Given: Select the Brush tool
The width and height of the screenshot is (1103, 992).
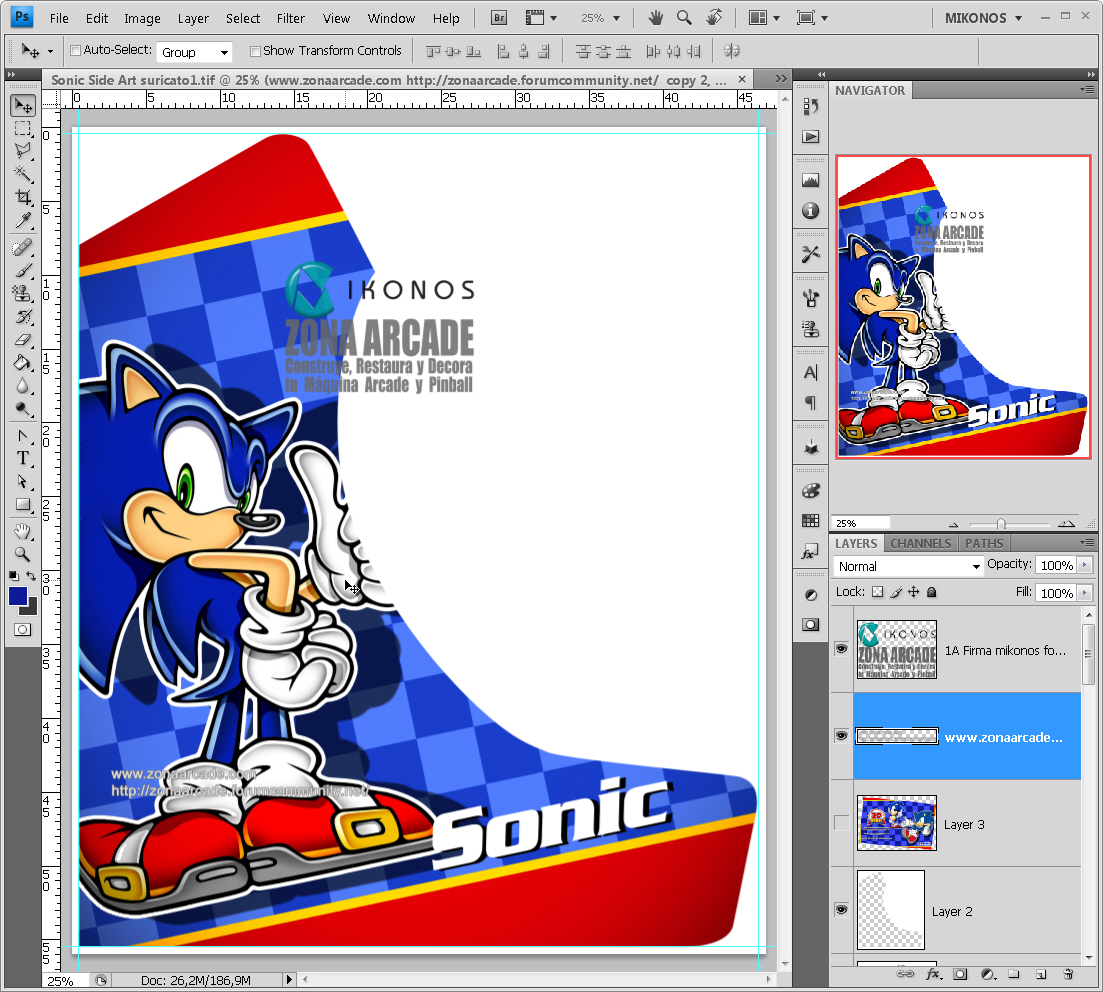Looking at the screenshot, I should coord(23,270).
